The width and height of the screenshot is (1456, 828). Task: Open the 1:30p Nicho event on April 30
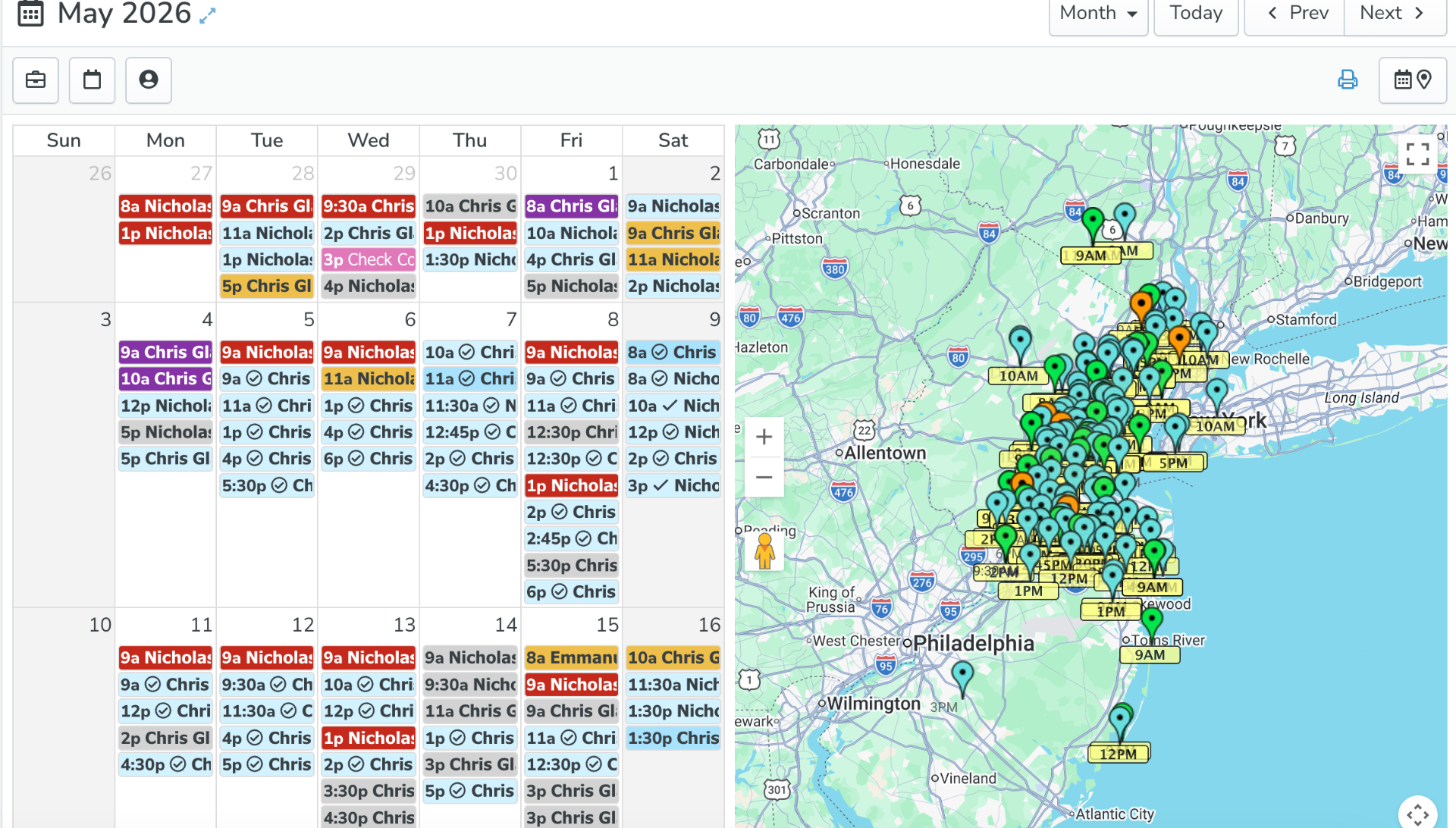[470, 260]
